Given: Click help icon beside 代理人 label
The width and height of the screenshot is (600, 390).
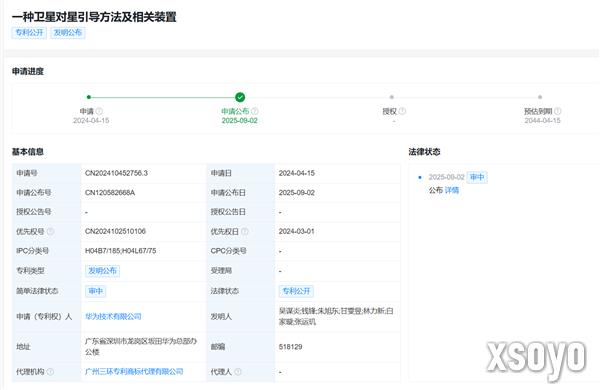Looking at the screenshot, I should [238, 372].
